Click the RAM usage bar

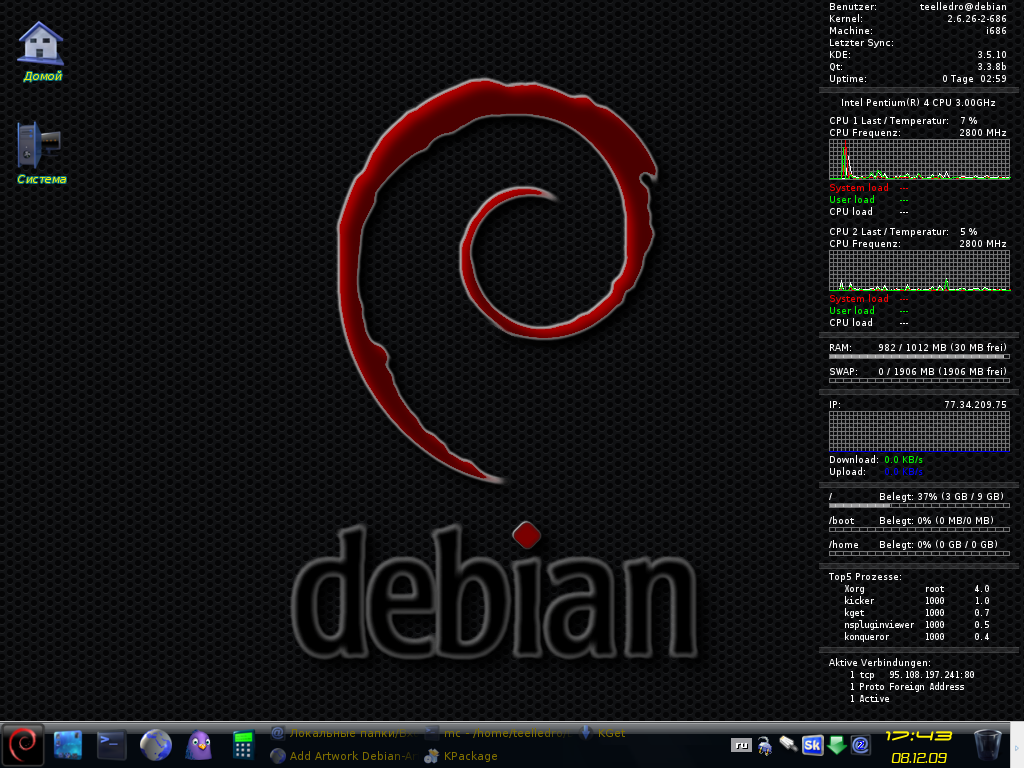click(920, 357)
